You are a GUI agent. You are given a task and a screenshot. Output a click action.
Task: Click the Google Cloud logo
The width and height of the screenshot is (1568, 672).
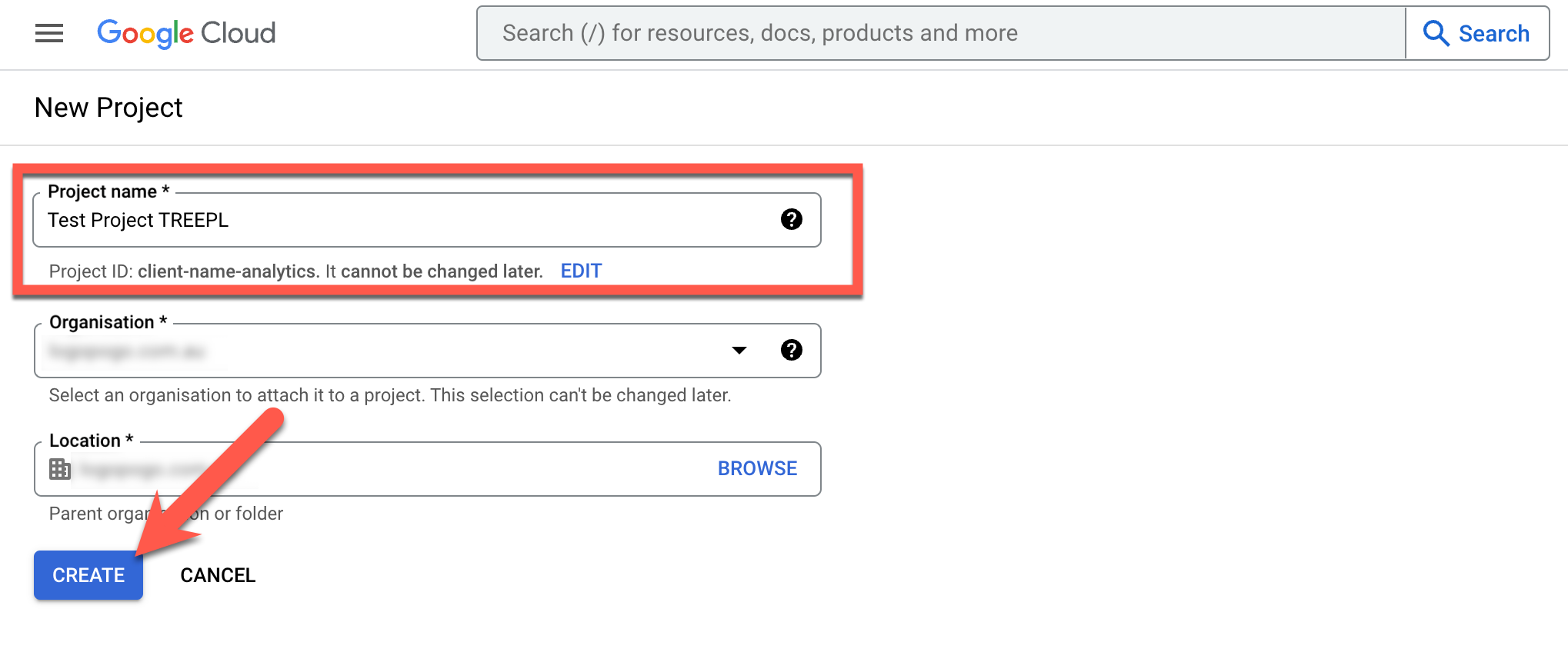186,33
